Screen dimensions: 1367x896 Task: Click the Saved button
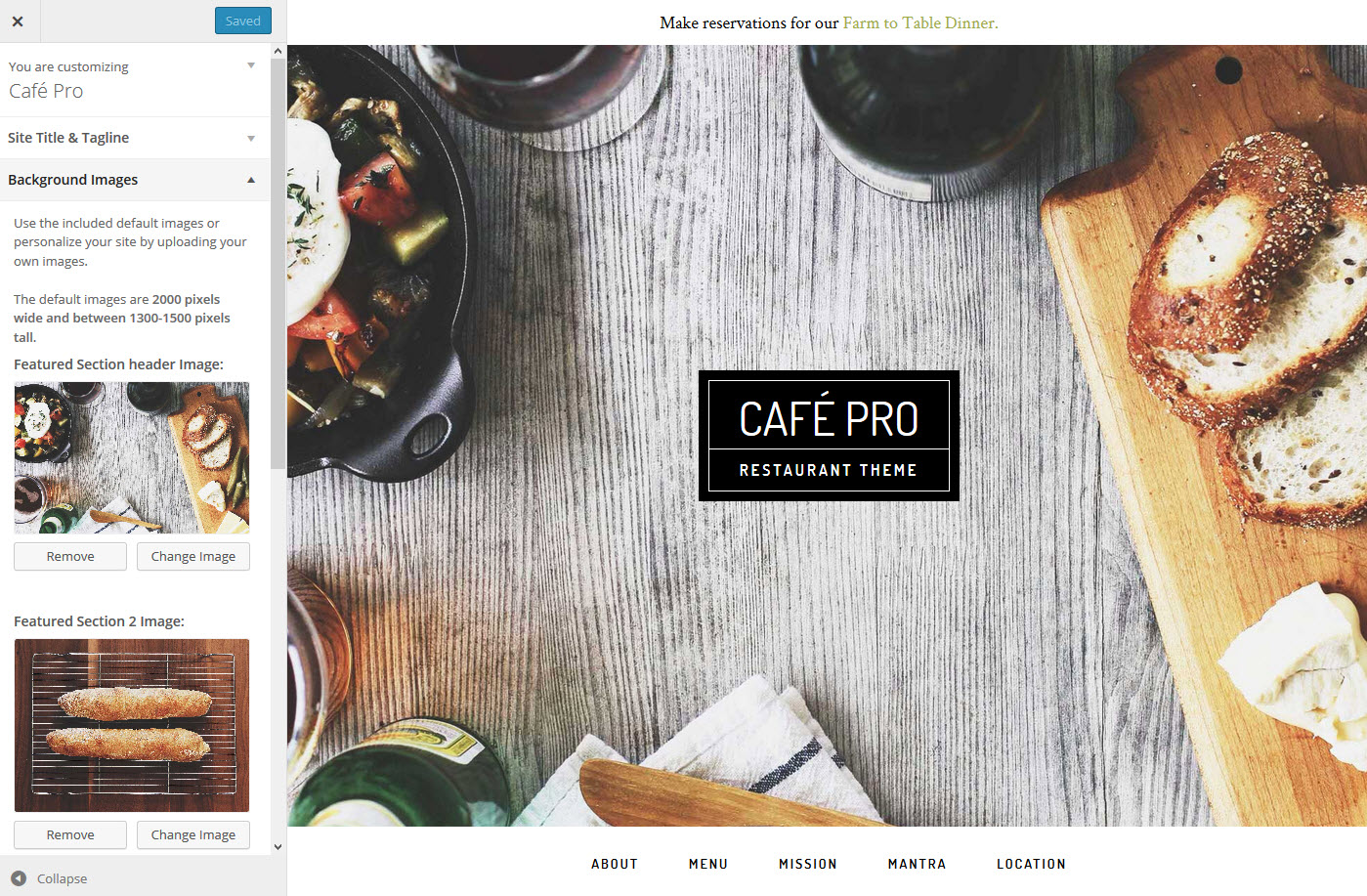(242, 21)
